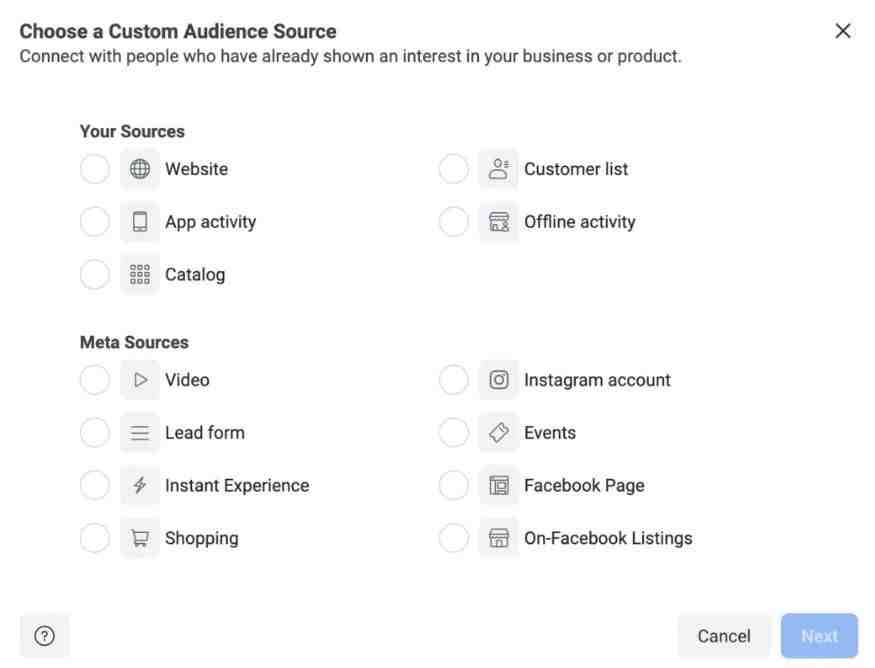Click the globe icon for Website
875x668 pixels.
pos(140,169)
